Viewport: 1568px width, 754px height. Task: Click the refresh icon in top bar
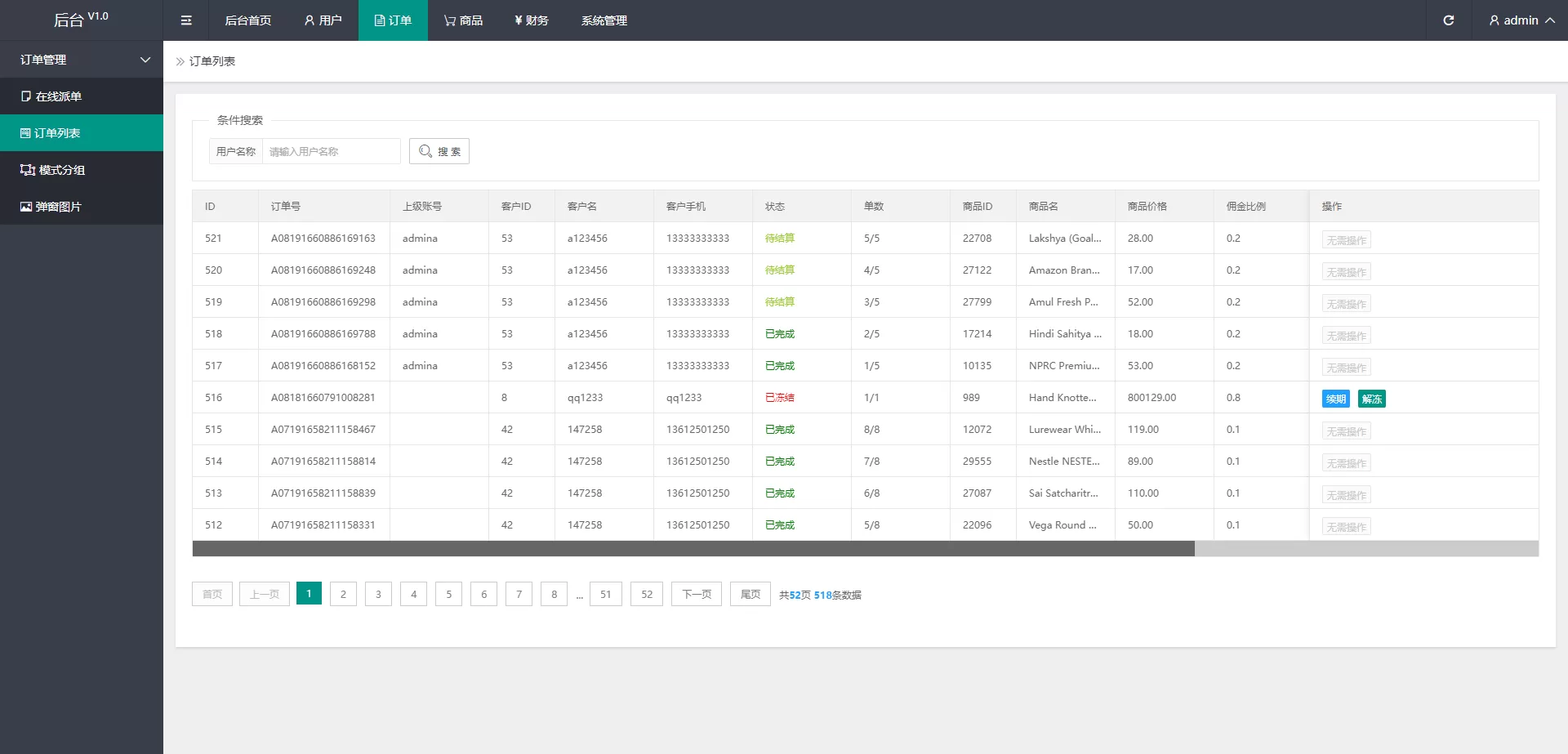point(1448,20)
